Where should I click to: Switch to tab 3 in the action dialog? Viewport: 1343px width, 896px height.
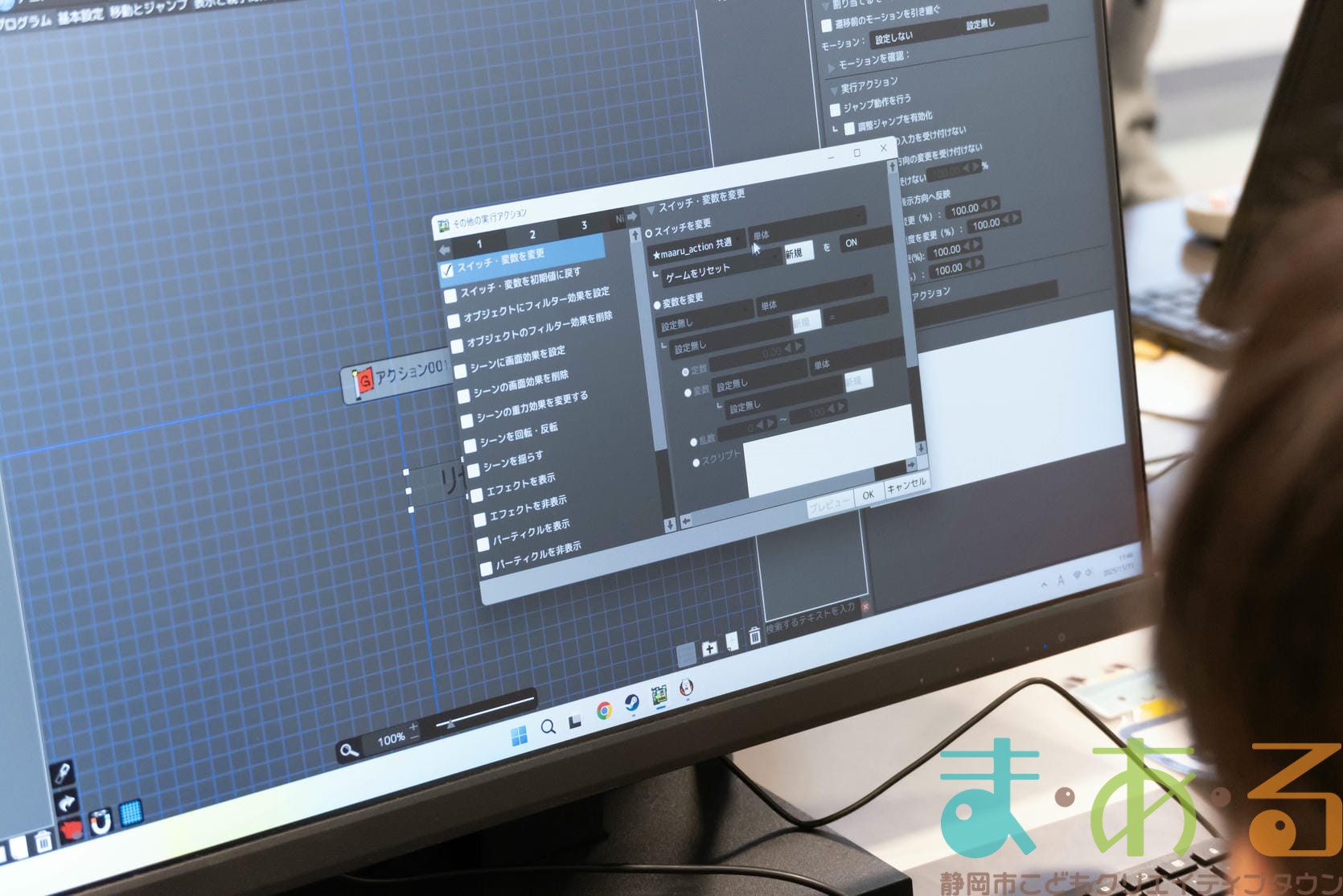[584, 225]
